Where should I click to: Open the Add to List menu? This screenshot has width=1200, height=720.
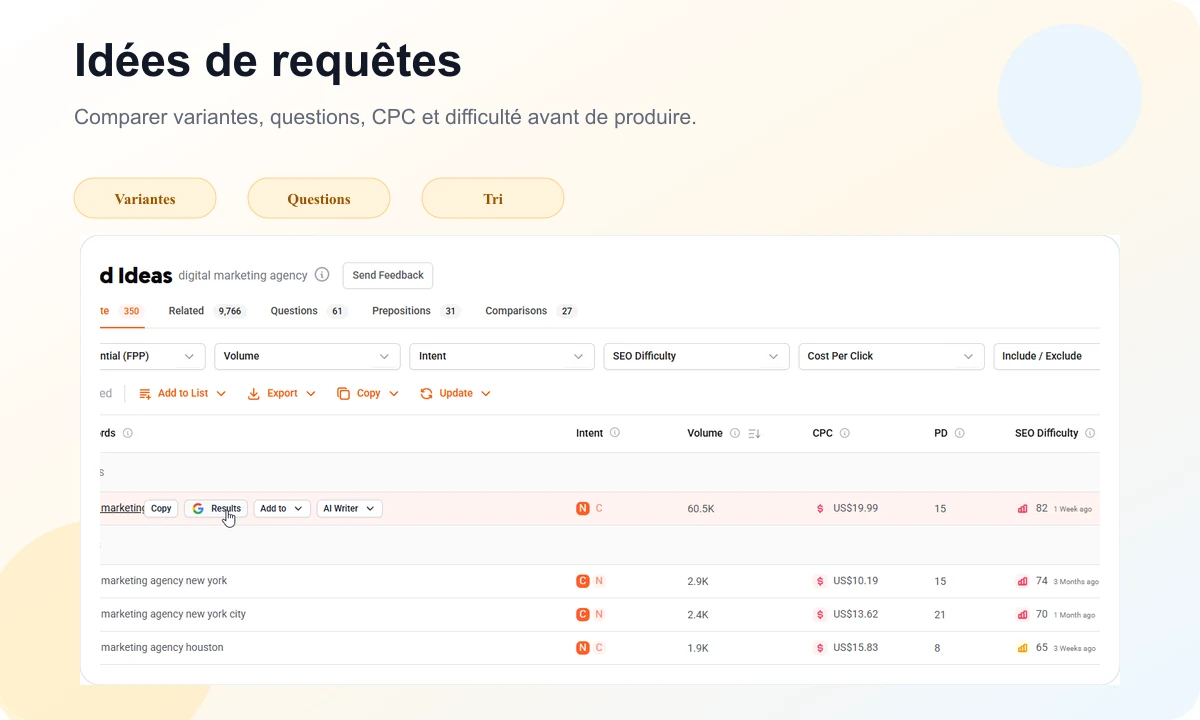pos(183,394)
